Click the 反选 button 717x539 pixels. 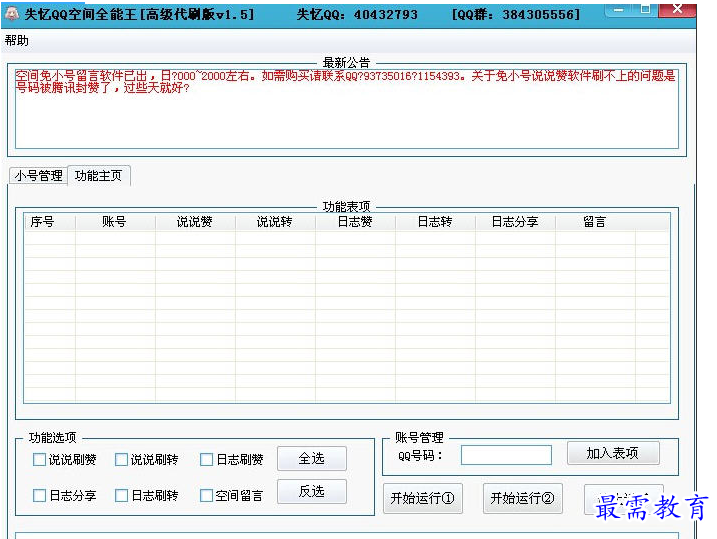coord(312,492)
